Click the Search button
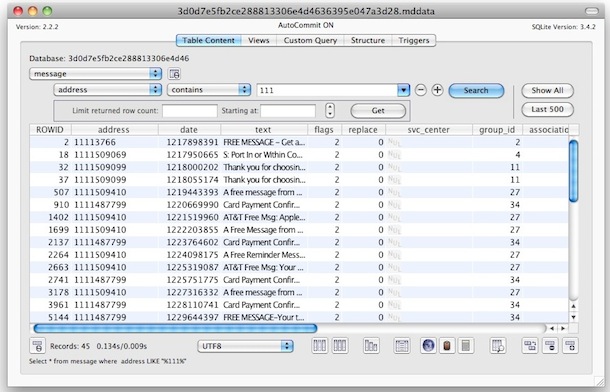This screenshot has height=392, width=610. point(476,90)
